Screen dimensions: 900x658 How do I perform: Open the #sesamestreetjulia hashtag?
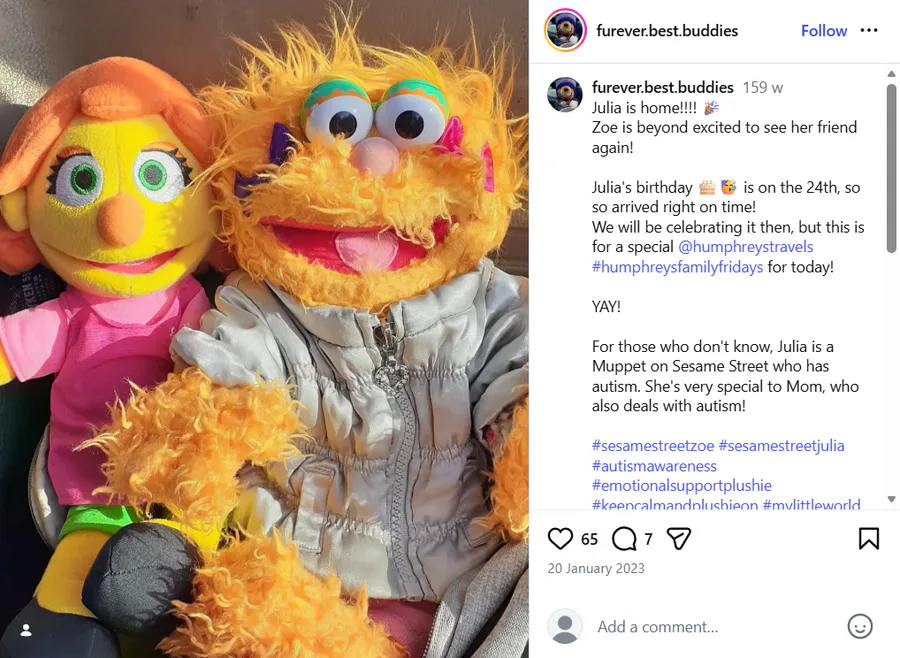[x=781, y=446]
